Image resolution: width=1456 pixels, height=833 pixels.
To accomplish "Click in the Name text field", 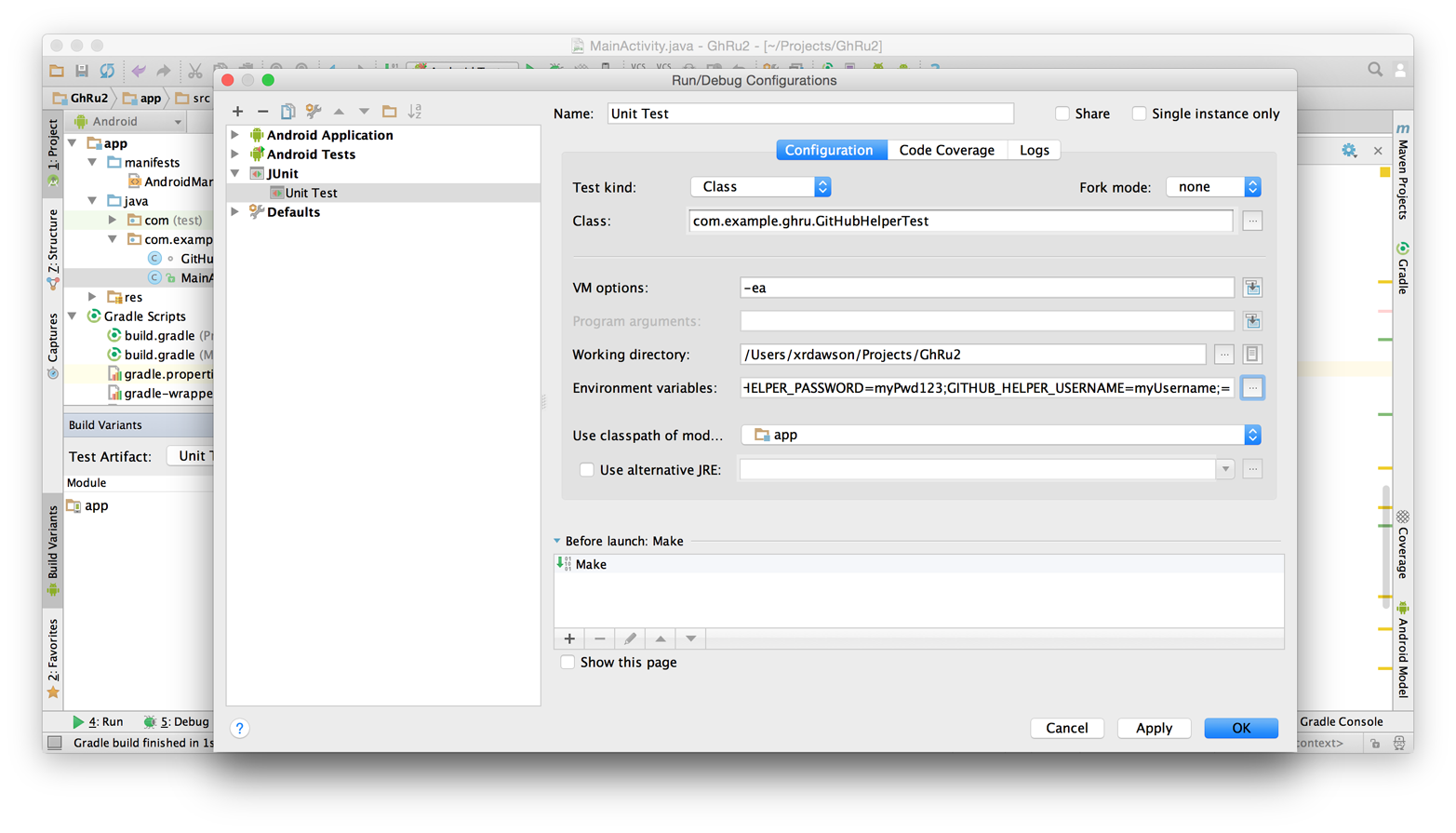I will [809, 114].
